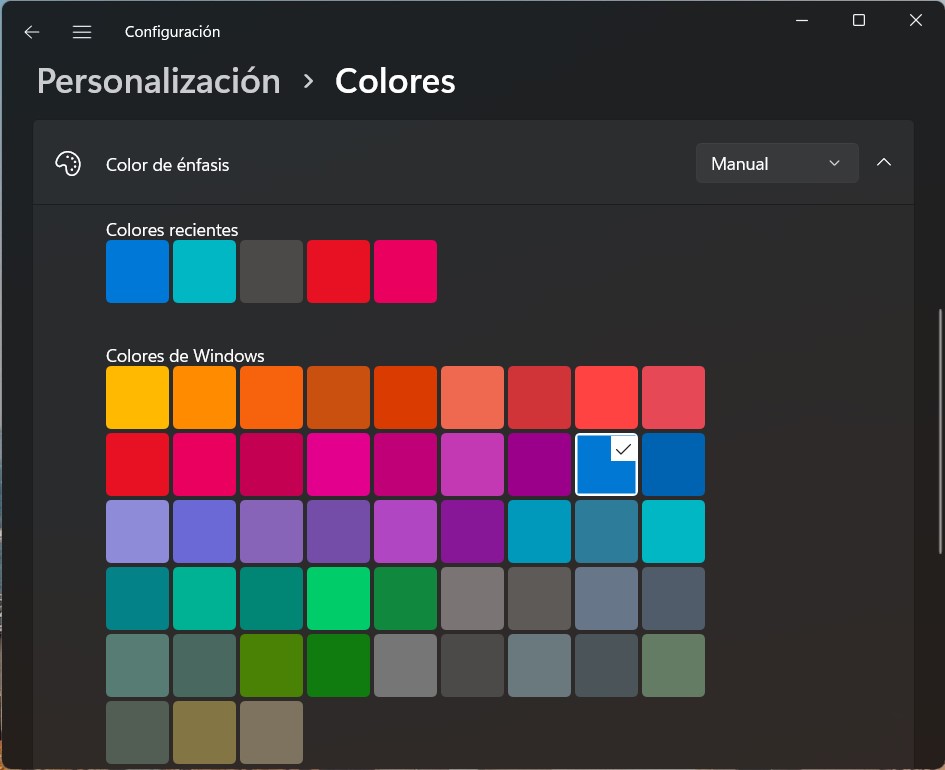945x770 pixels.
Task: Go to Personalización breadcrumb
Action: (x=158, y=81)
